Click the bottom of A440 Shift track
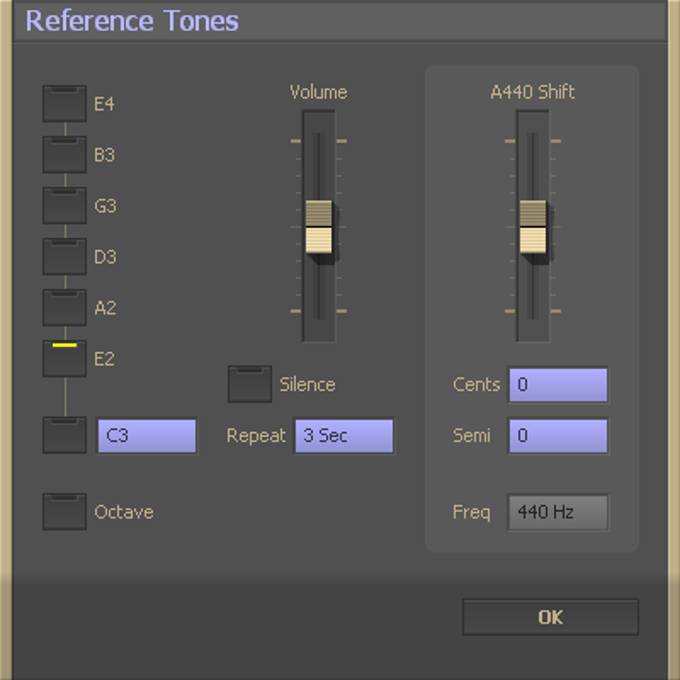This screenshot has width=680, height=680. tap(533, 325)
